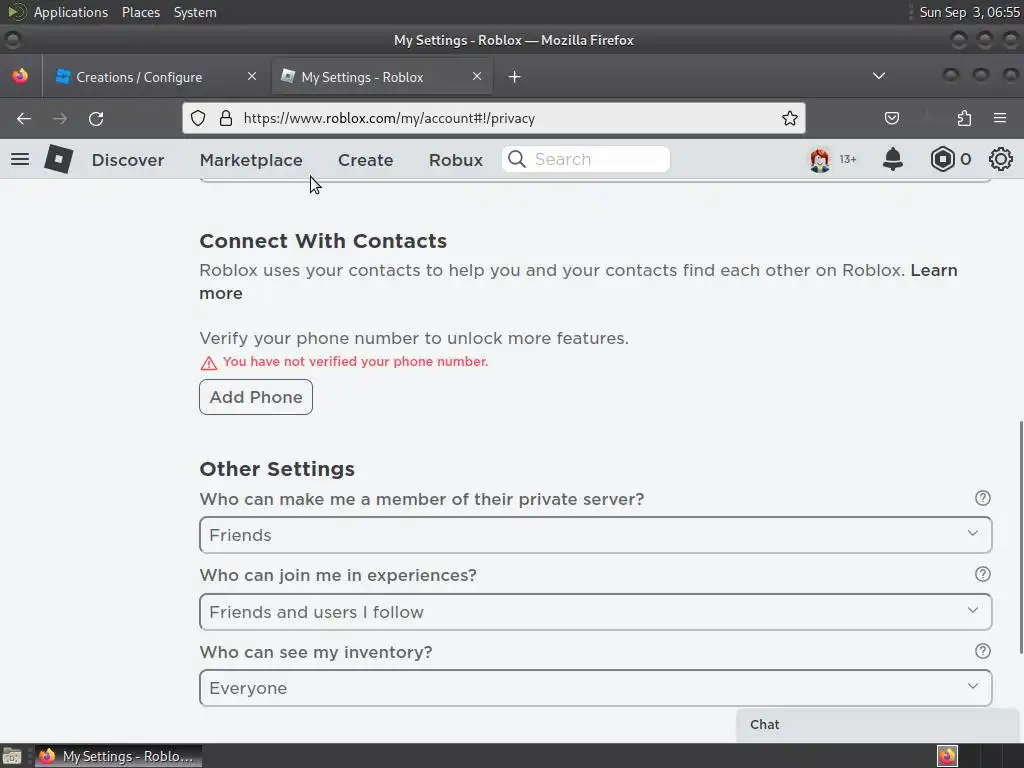Close the My Settings - Roblox tab

[x=477, y=76]
